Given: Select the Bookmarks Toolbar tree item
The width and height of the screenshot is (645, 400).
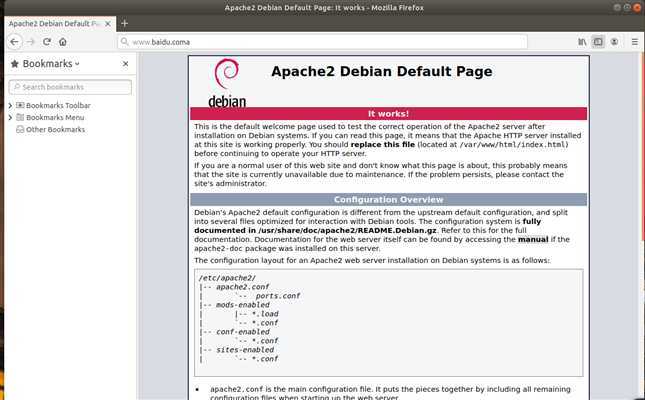Looking at the screenshot, I should [x=53, y=105].
